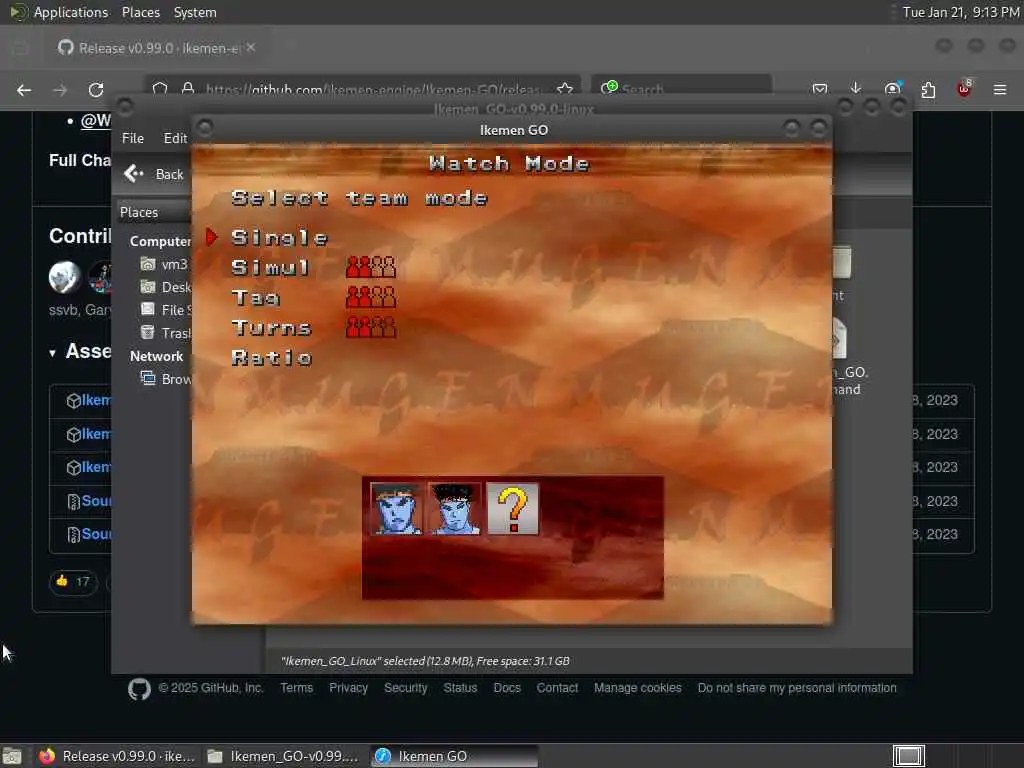Screen dimensions: 1024x768
Task: Switch to Ikemen GO taskbar entry
Action: coord(455,756)
